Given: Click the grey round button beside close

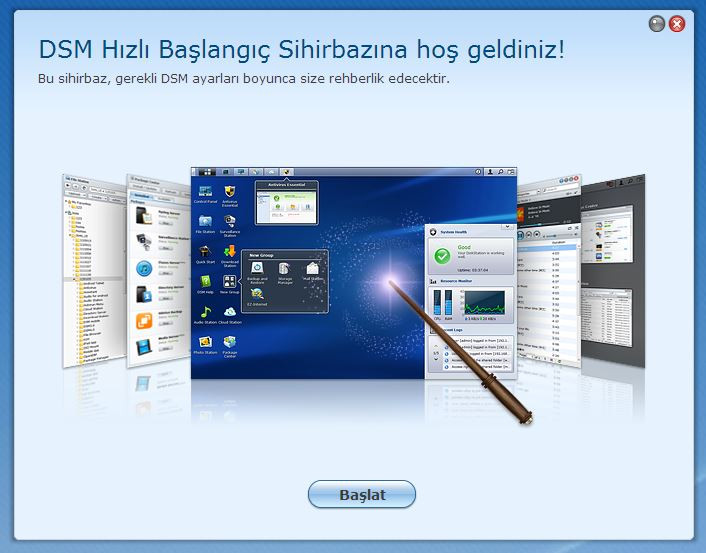Looking at the screenshot, I should coord(657,24).
